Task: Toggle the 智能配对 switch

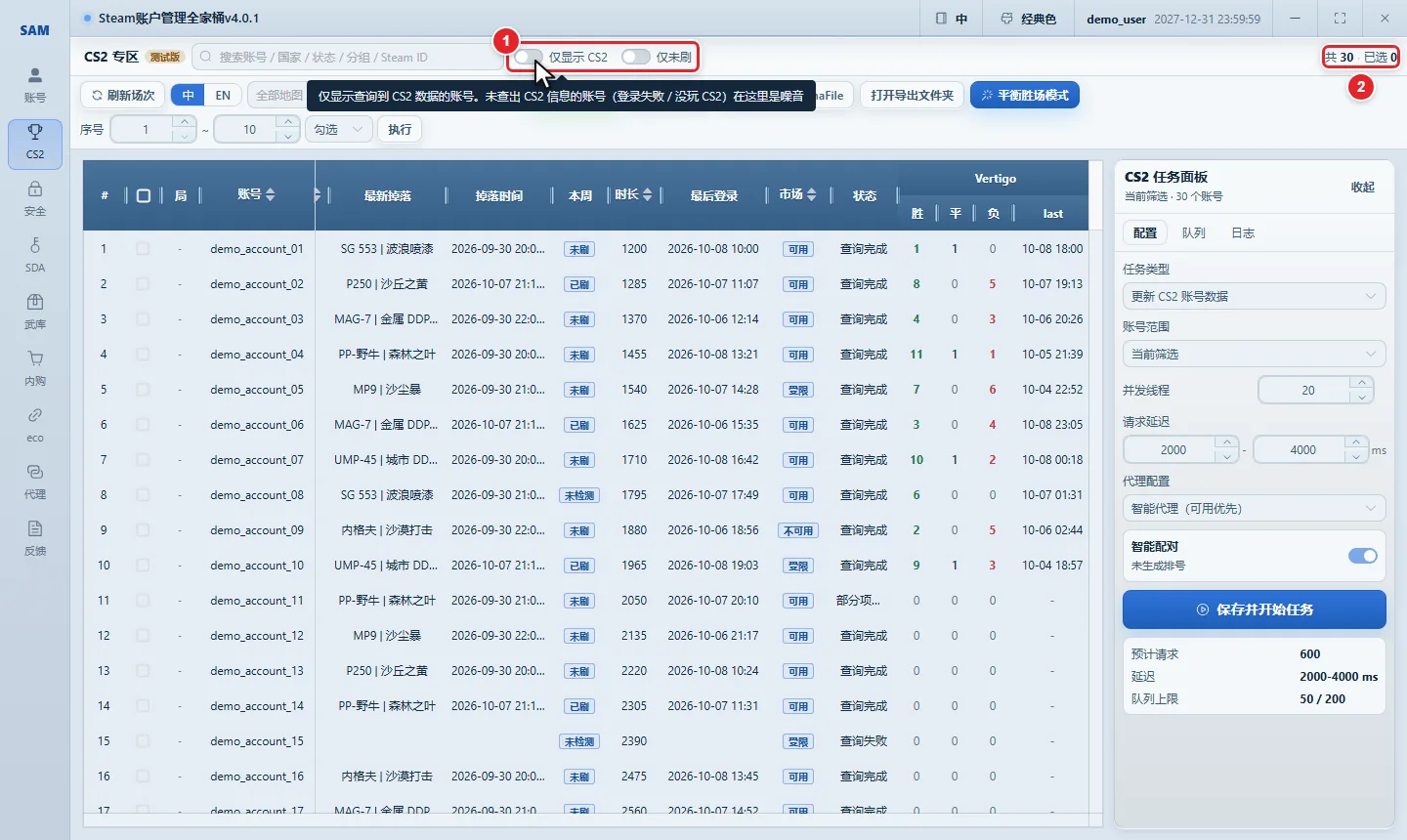Action: click(x=1363, y=556)
